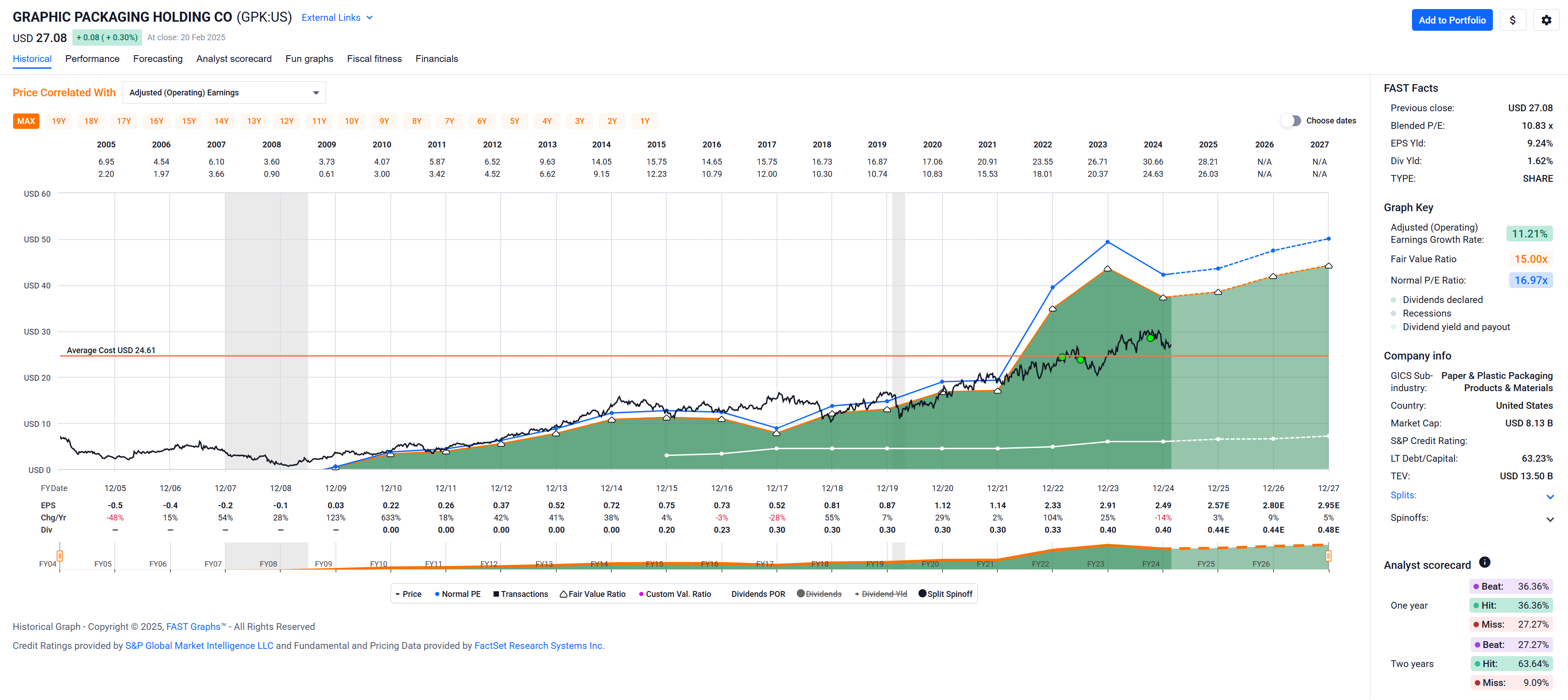Click the 2023 year column header
The image size is (1568, 700).
coord(1098,145)
